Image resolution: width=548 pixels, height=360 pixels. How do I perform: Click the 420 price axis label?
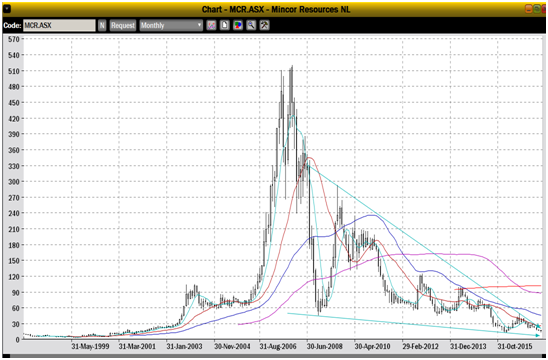point(14,118)
